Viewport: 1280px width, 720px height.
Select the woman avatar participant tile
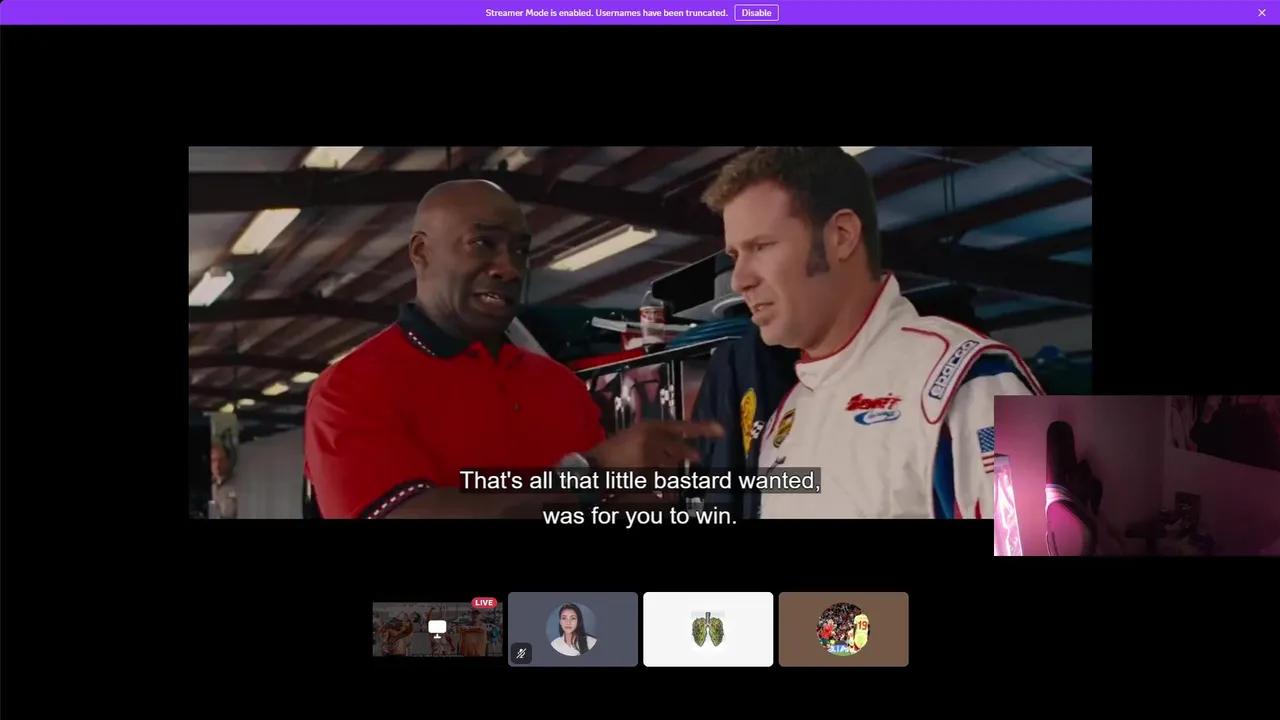click(x=573, y=629)
